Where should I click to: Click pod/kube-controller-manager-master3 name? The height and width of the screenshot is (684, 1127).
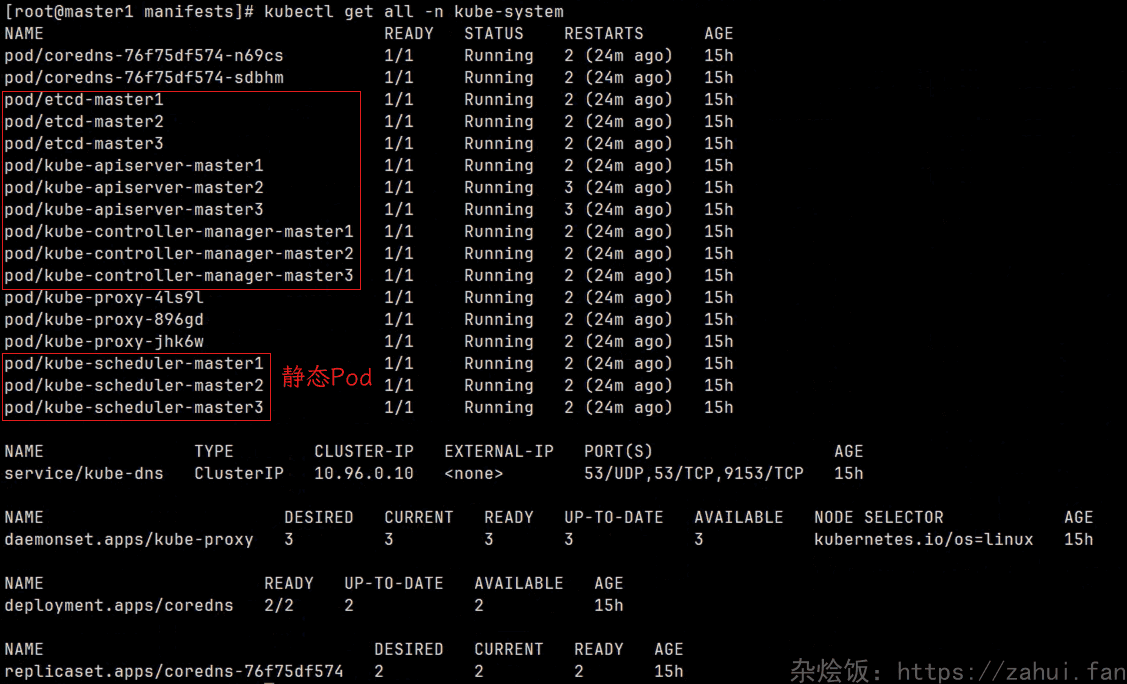click(x=179, y=276)
